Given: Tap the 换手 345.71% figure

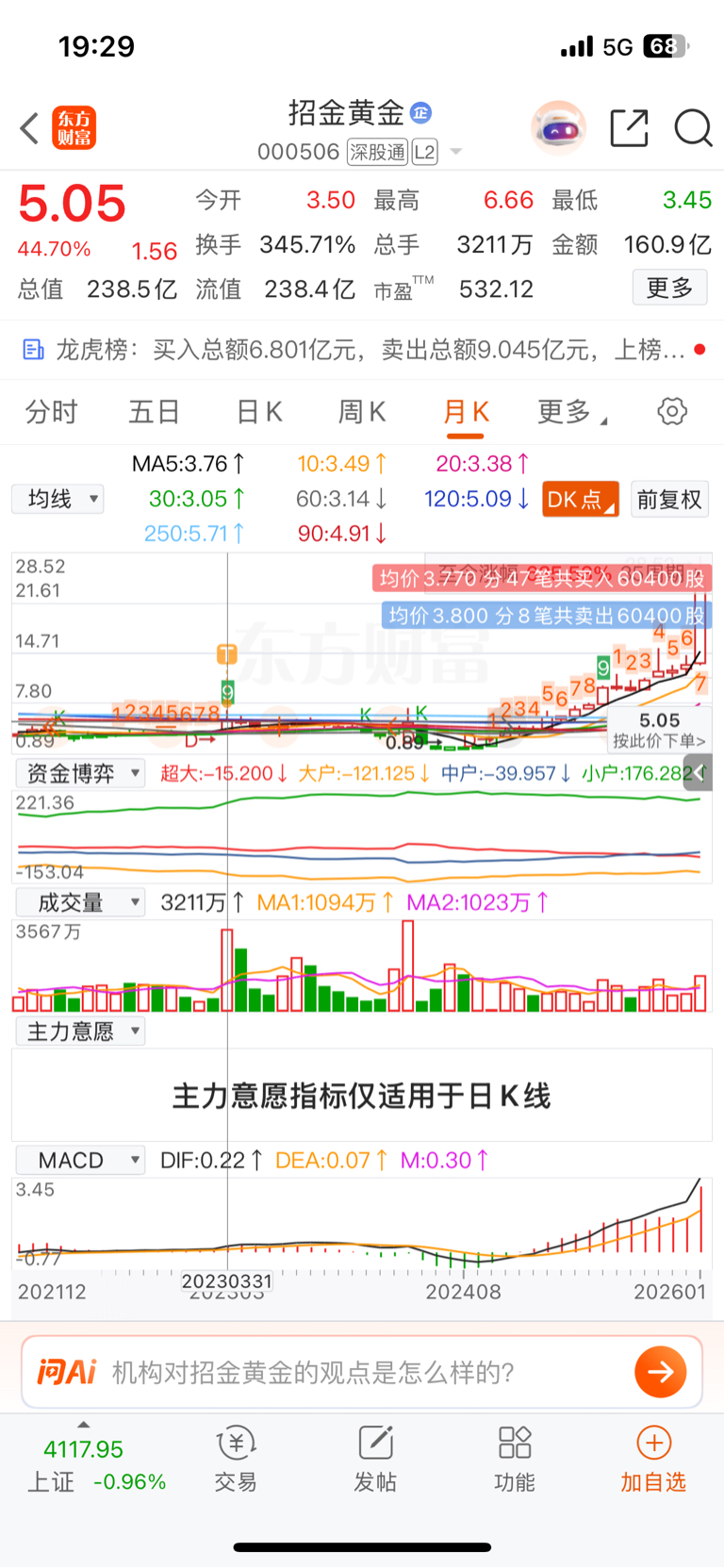Looking at the screenshot, I should [275, 245].
